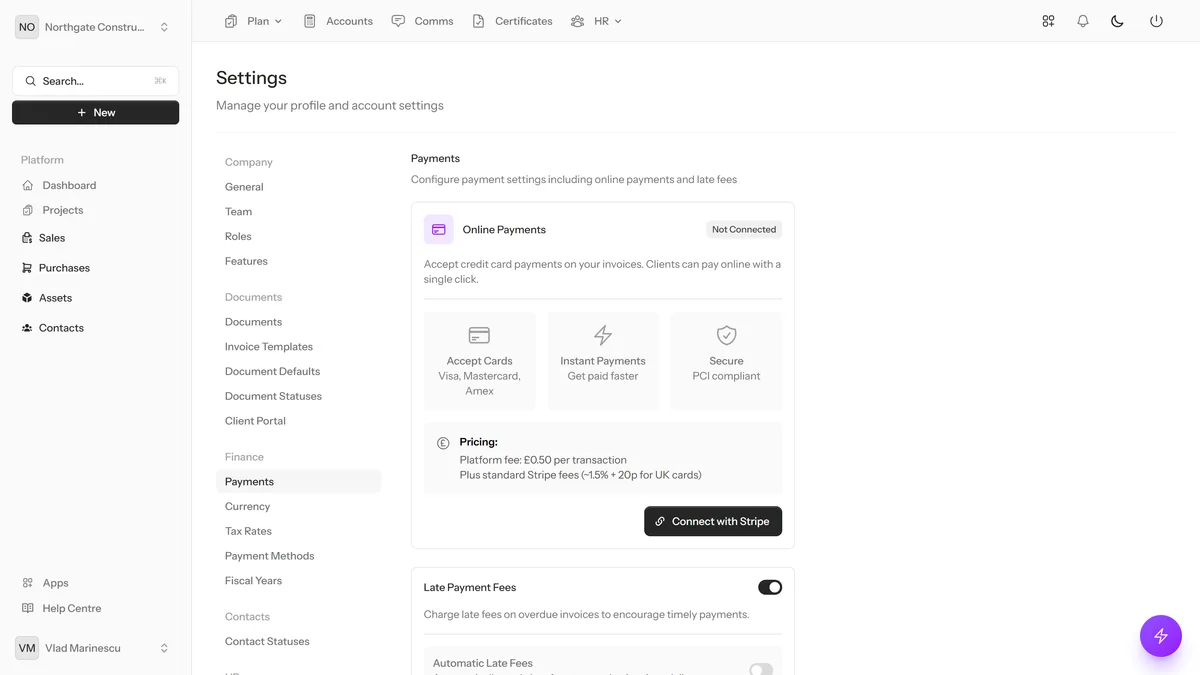
Task: Click the Purchases cart icon
Action: (x=27, y=268)
